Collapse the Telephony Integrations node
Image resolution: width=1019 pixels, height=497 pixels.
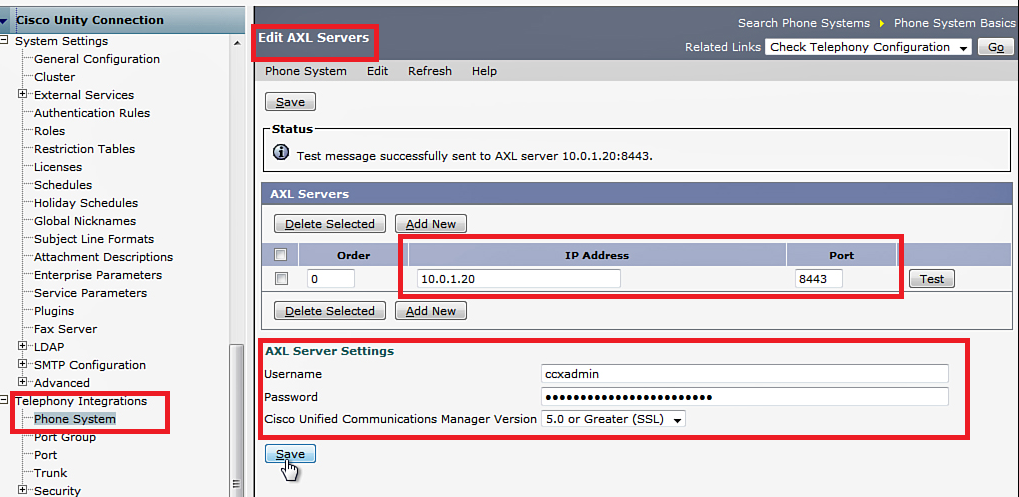point(4,400)
